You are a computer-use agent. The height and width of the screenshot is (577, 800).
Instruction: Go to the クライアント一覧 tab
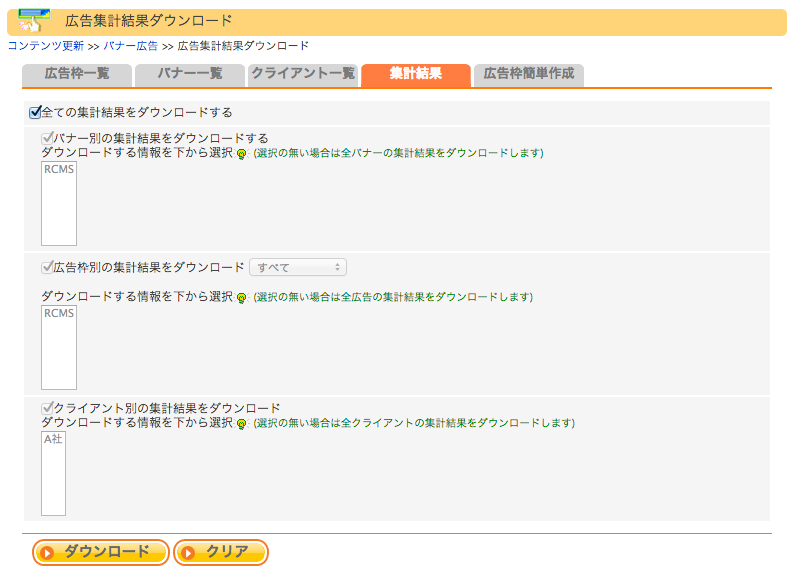point(303,74)
